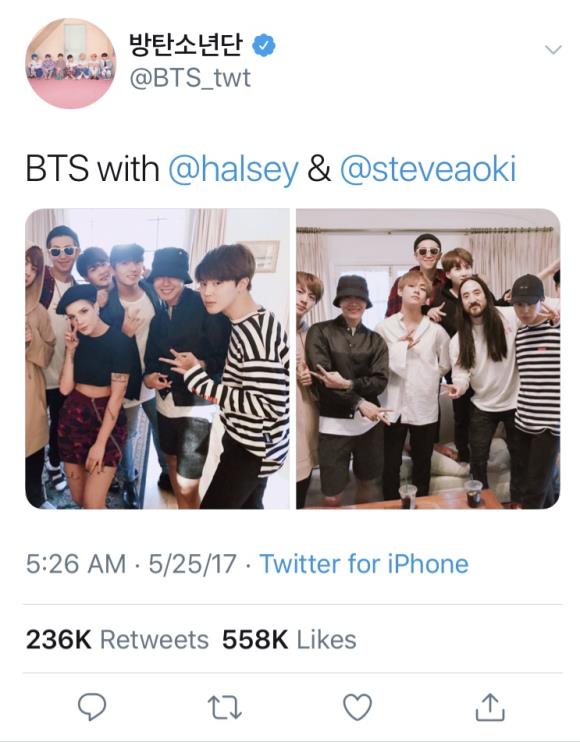Open the left group photo with Halsey
The height and width of the screenshot is (742, 580).
158,359
